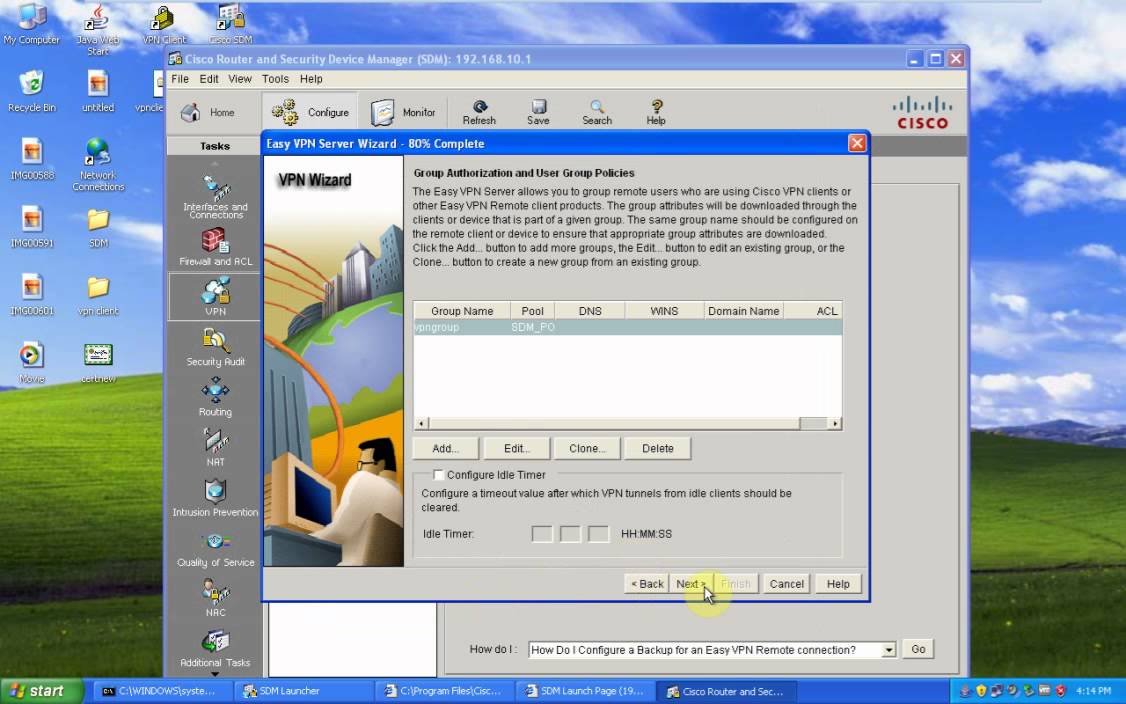Select the SDM folder on the desktop

click(x=98, y=228)
